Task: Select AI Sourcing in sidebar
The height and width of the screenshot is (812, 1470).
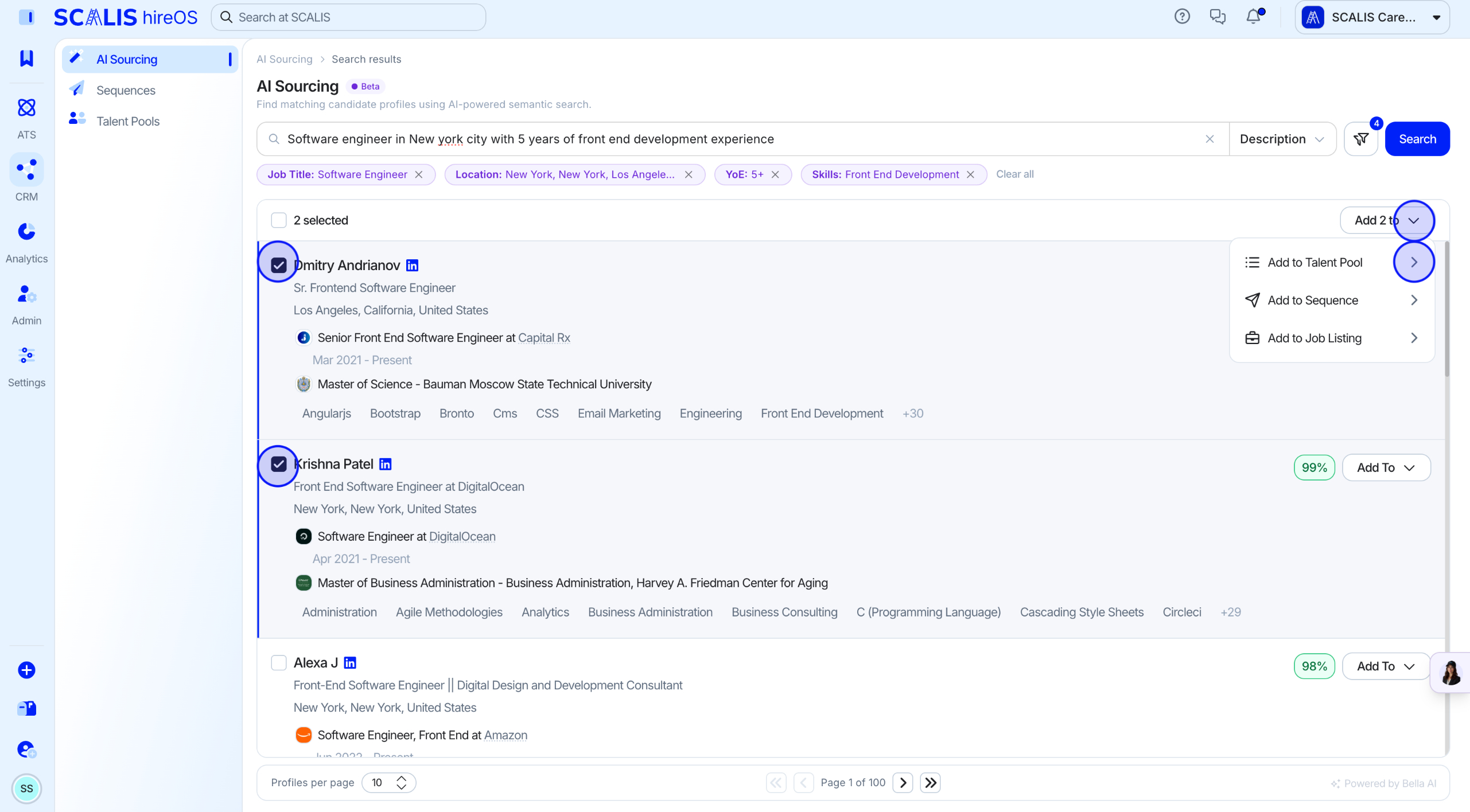Action: point(150,59)
